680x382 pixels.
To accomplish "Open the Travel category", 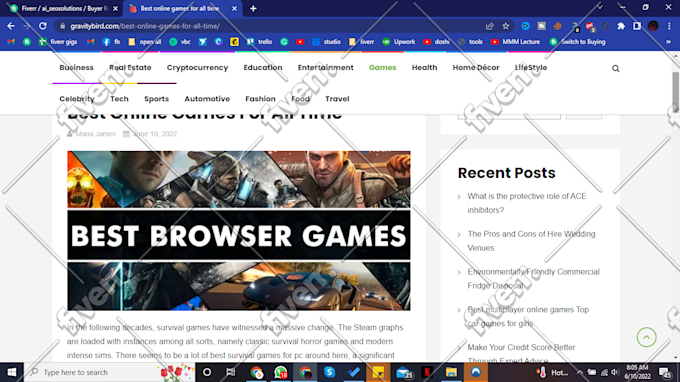I will coord(337,99).
